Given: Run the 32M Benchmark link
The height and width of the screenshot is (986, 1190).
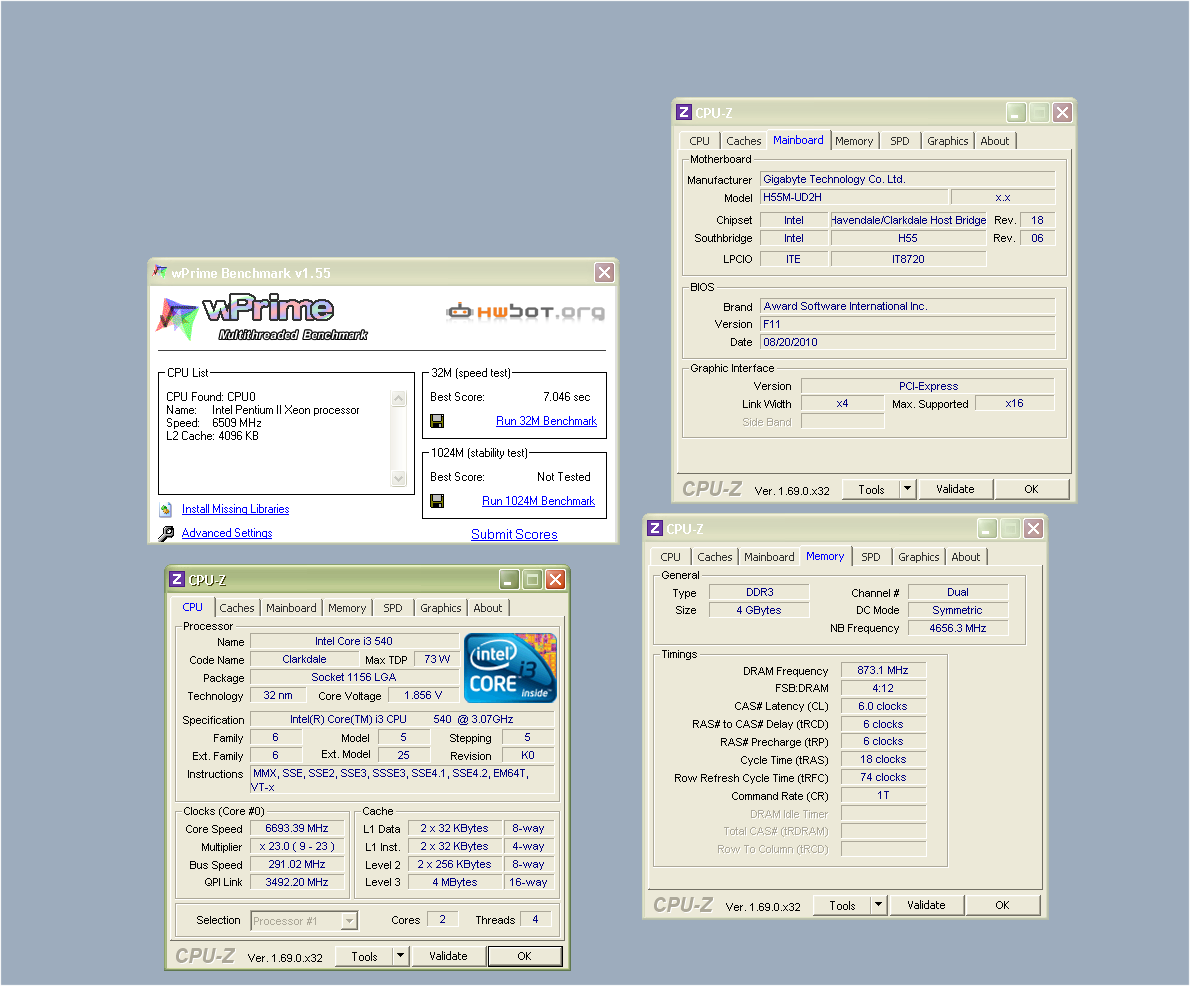Looking at the screenshot, I should coord(546,421).
